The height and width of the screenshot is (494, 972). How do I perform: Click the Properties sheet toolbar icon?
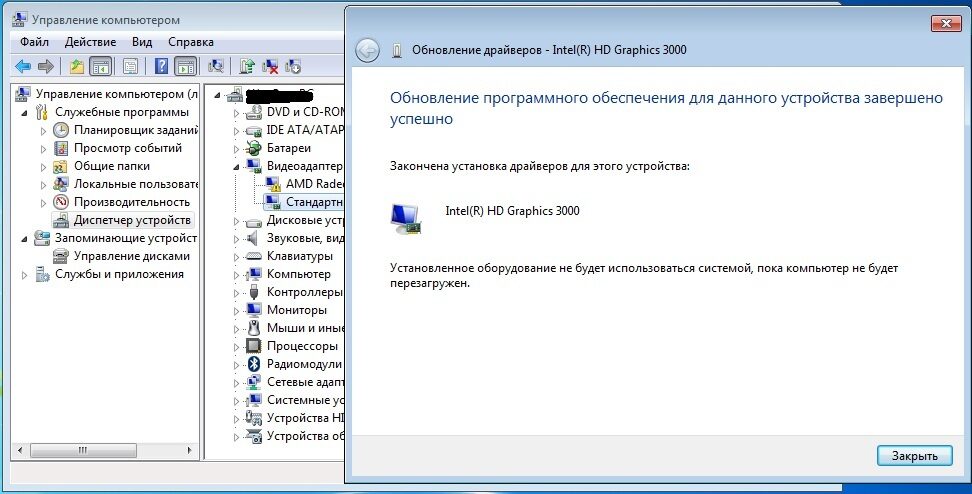click(x=130, y=67)
